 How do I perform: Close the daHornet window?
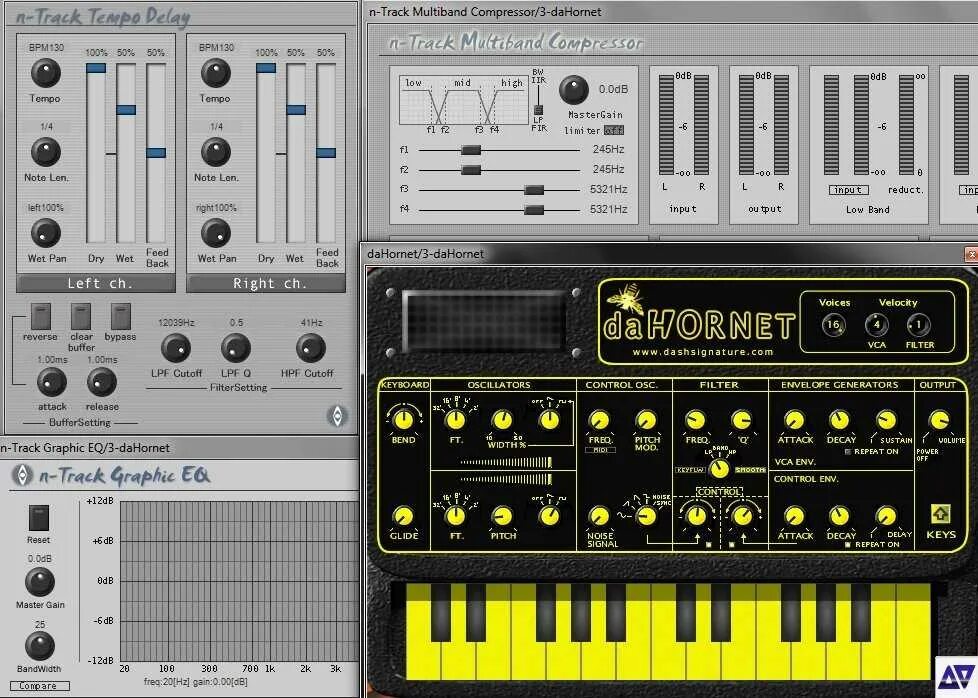point(971,254)
